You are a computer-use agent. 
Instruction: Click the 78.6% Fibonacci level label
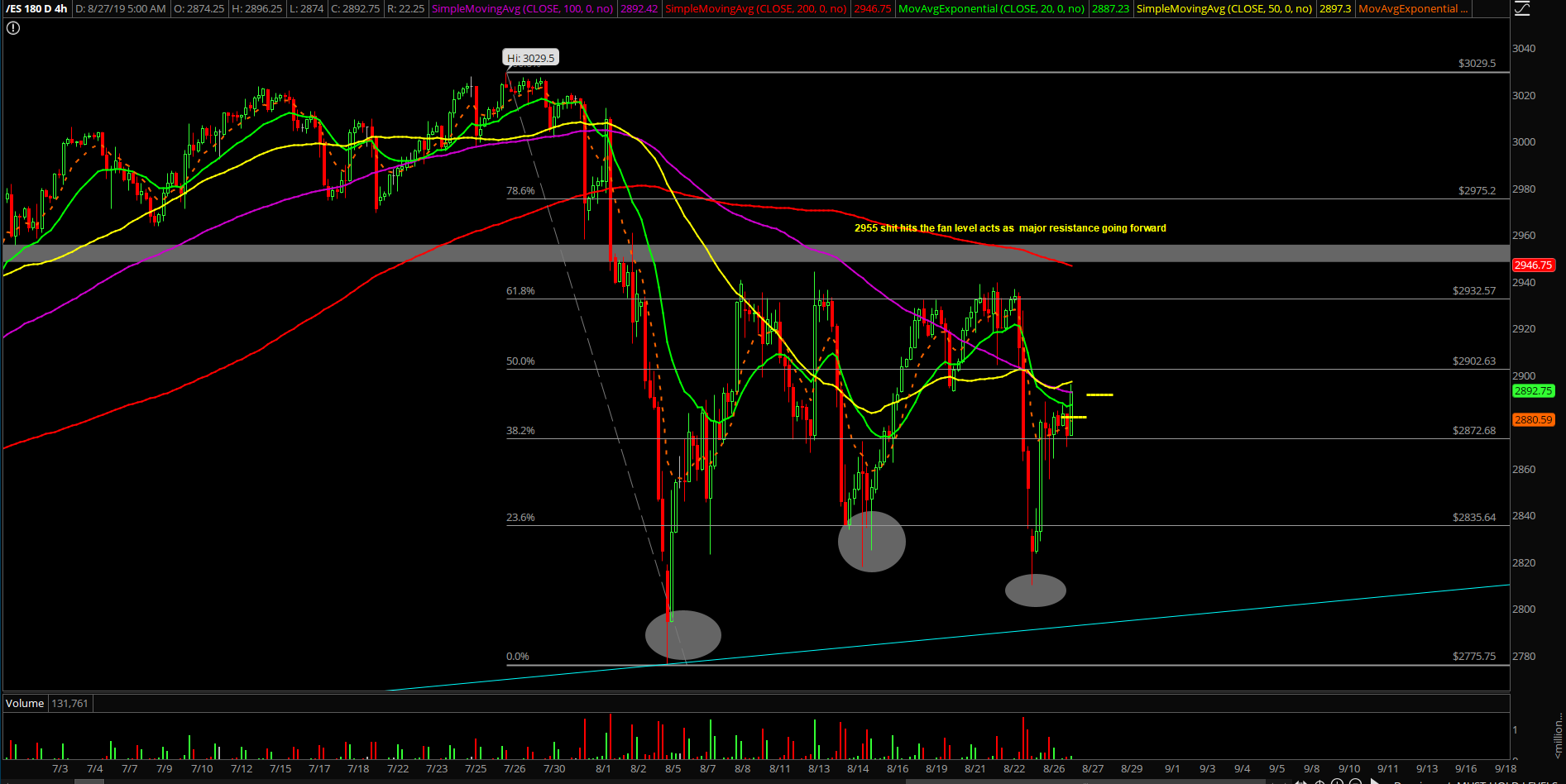click(x=520, y=191)
